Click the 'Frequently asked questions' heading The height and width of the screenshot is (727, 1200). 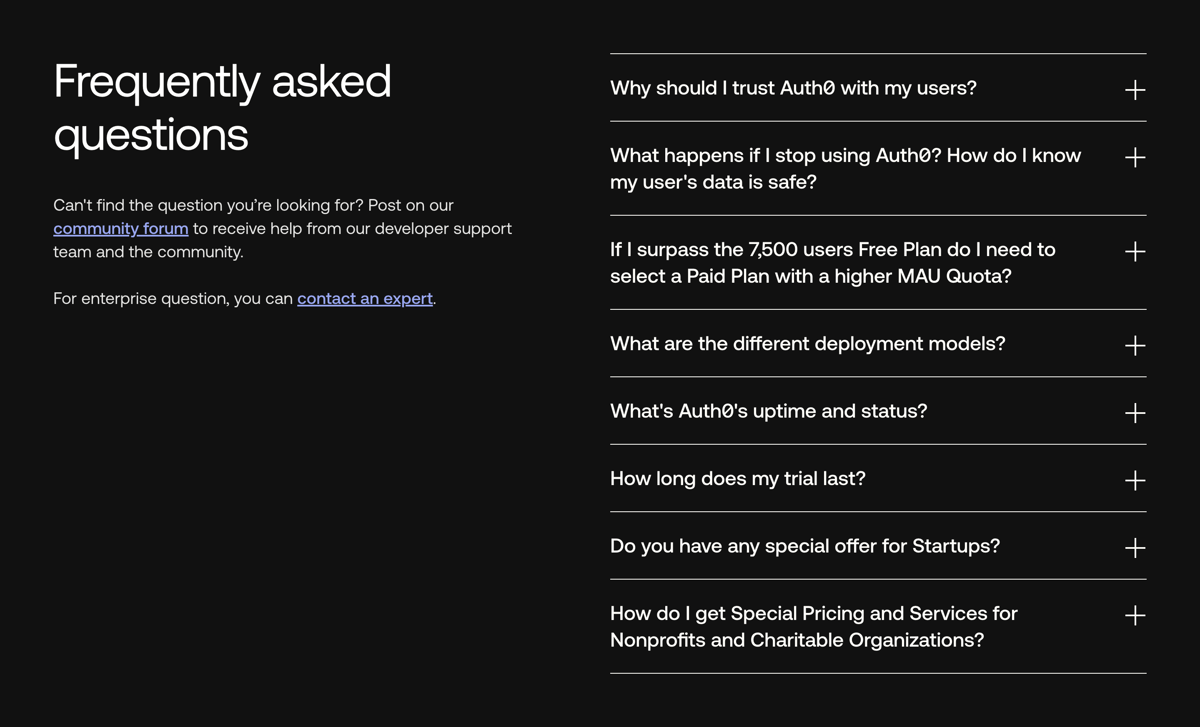tap(222, 107)
